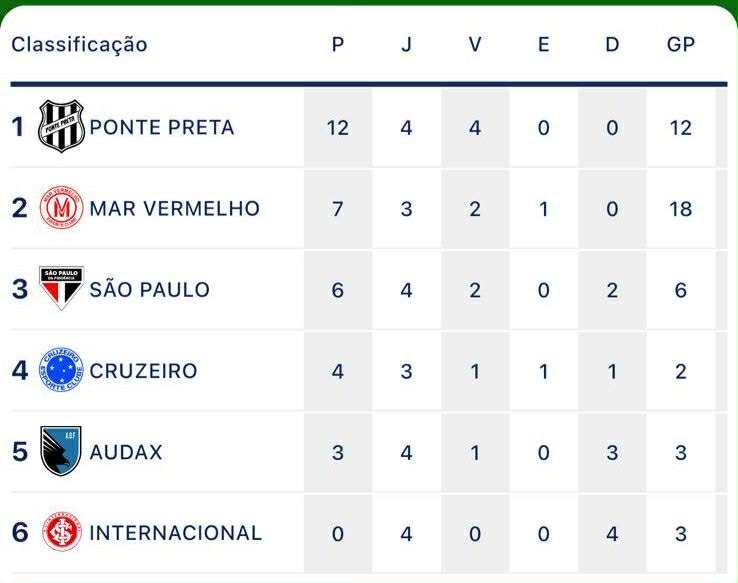Click the Ponte Preta club crest
Viewport: 738px width, 583px height.
pos(61,127)
